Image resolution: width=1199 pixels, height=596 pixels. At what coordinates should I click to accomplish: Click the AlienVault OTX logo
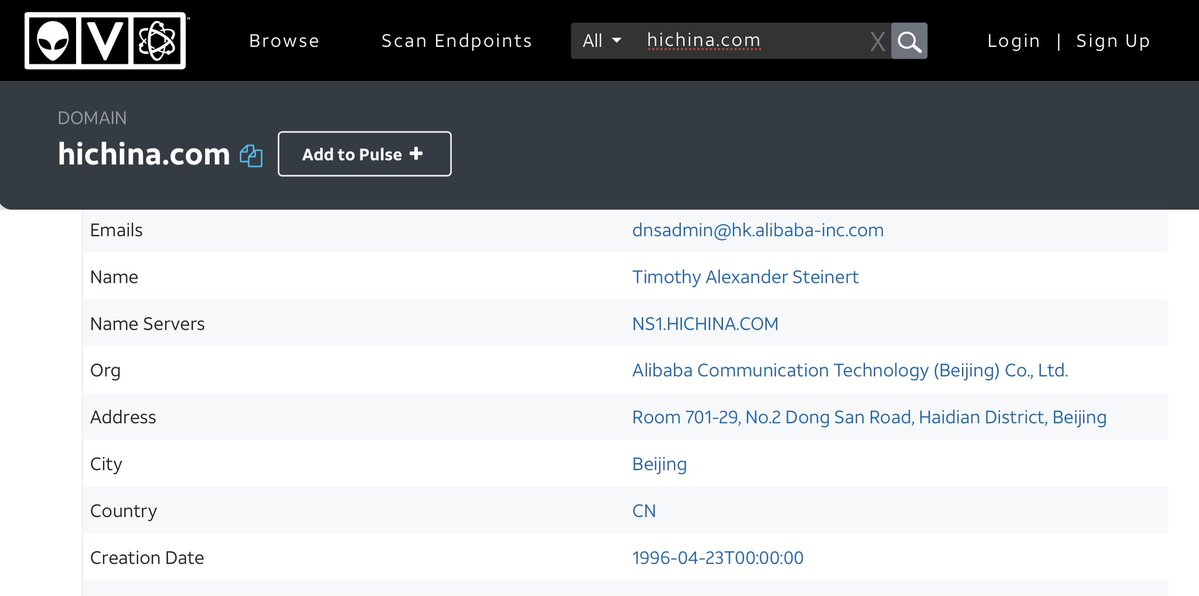click(x=105, y=41)
